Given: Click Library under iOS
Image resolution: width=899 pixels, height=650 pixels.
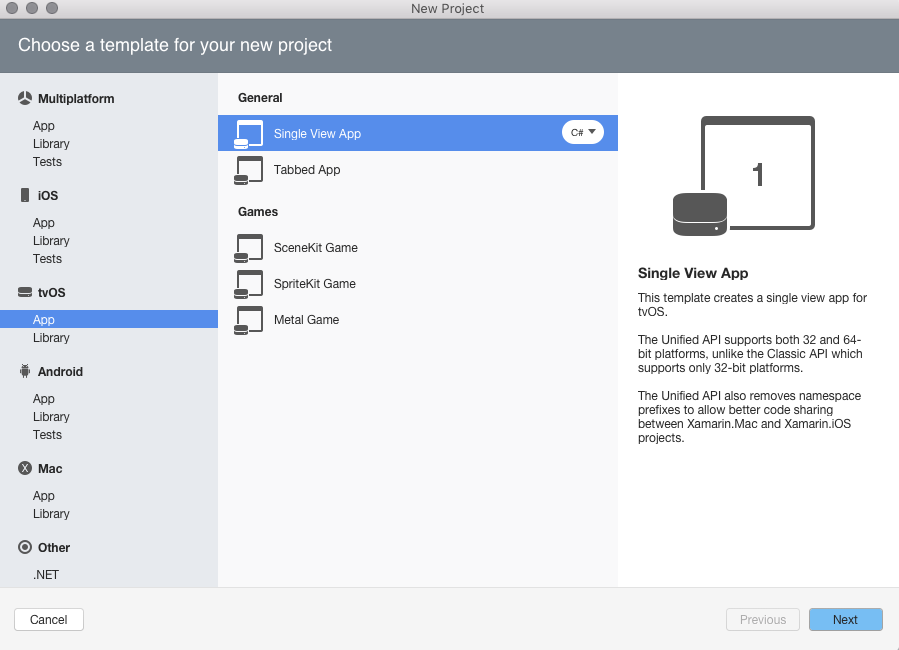Looking at the screenshot, I should coord(51,240).
